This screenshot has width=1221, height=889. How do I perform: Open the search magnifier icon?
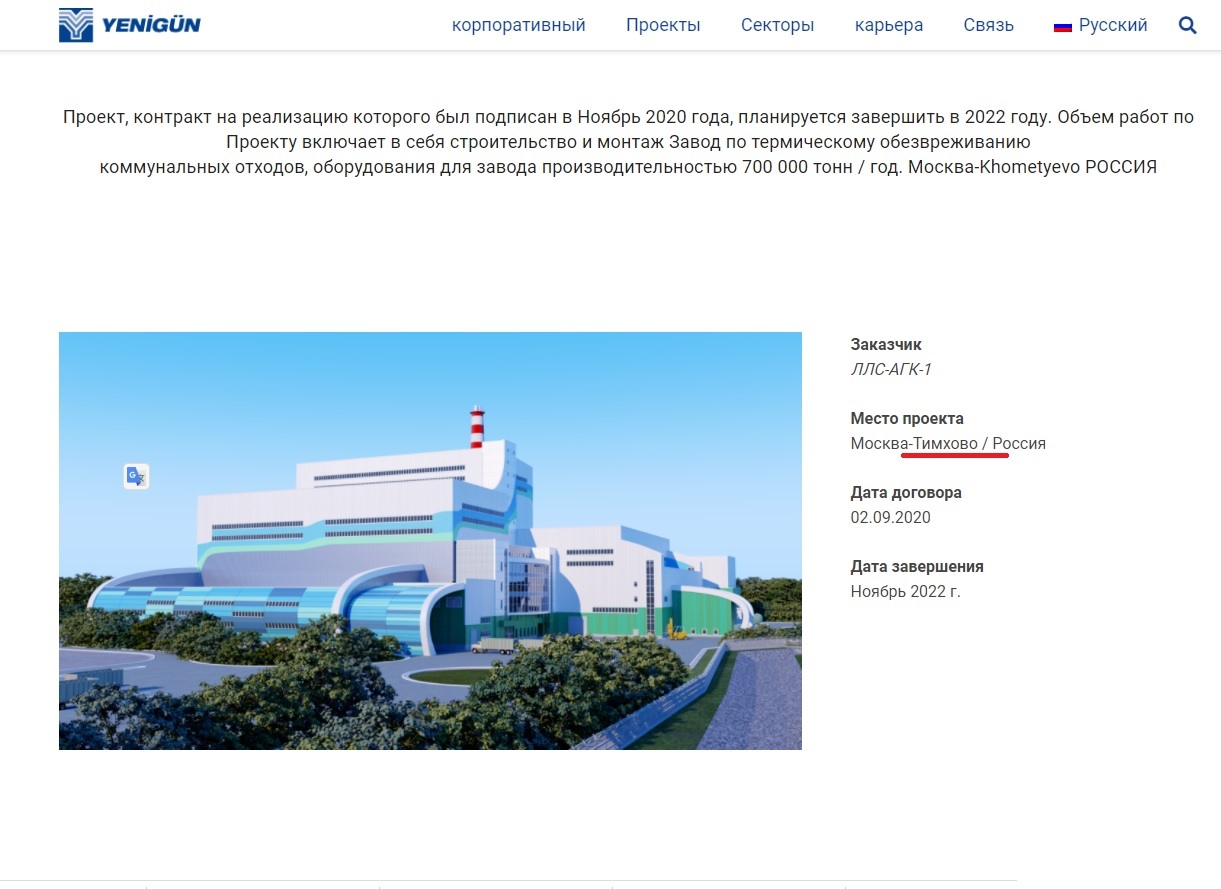click(x=1188, y=25)
